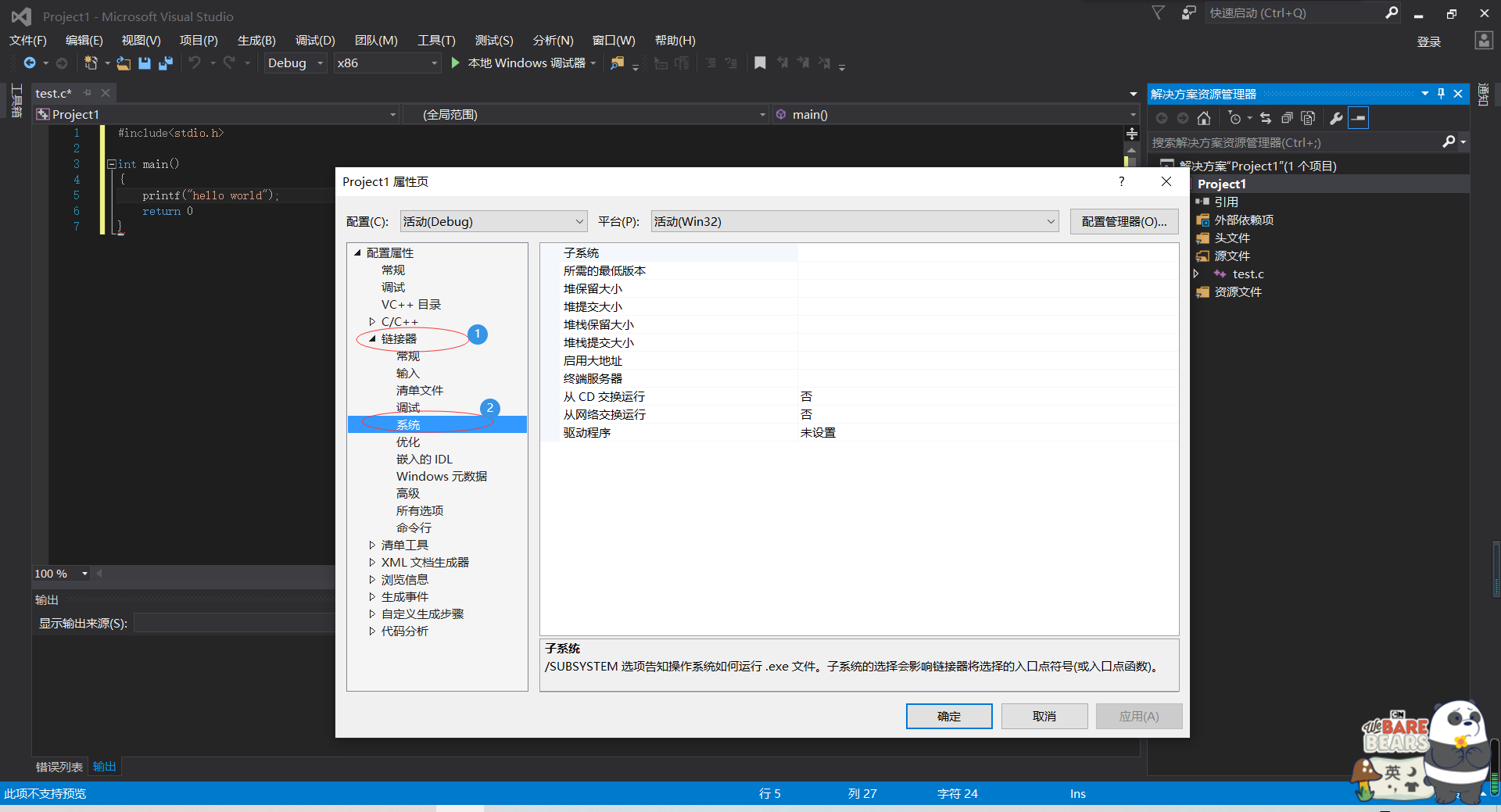Click the Solution Explorer search input field
This screenshot has height=812, width=1501.
pos(1294,142)
